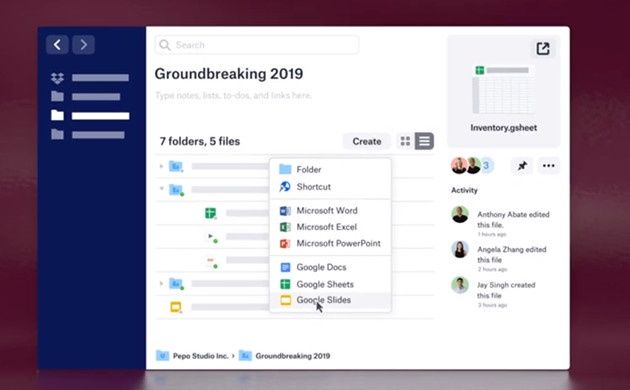Create a Microsoft Excel file
The image size is (630, 390).
pos(330,227)
